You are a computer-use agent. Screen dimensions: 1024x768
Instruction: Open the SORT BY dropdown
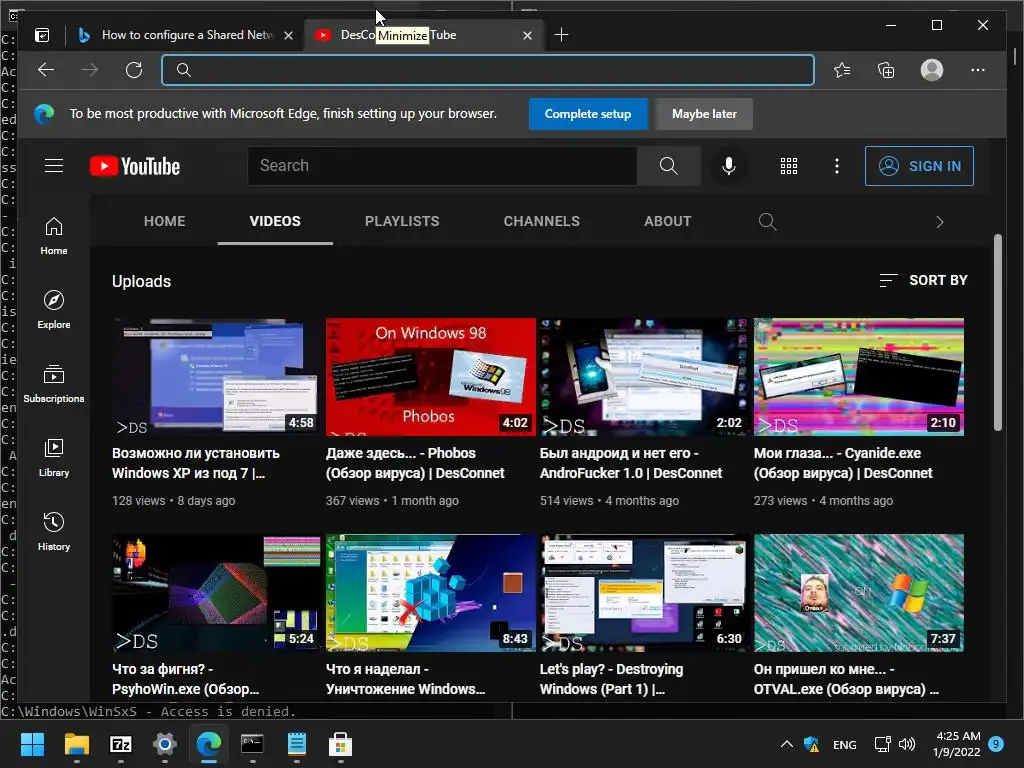click(923, 280)
